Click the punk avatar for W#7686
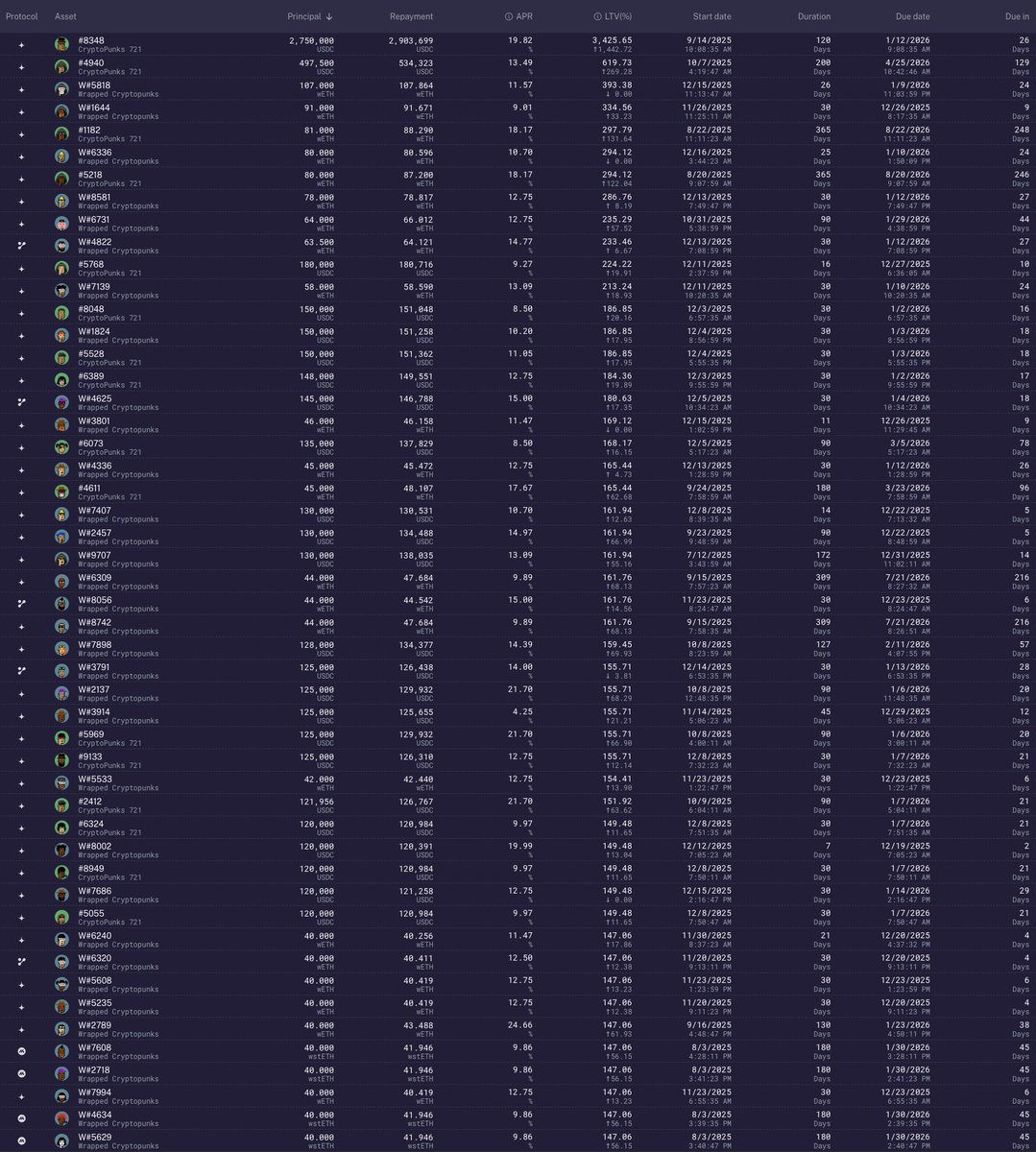 tap(61, 895)
